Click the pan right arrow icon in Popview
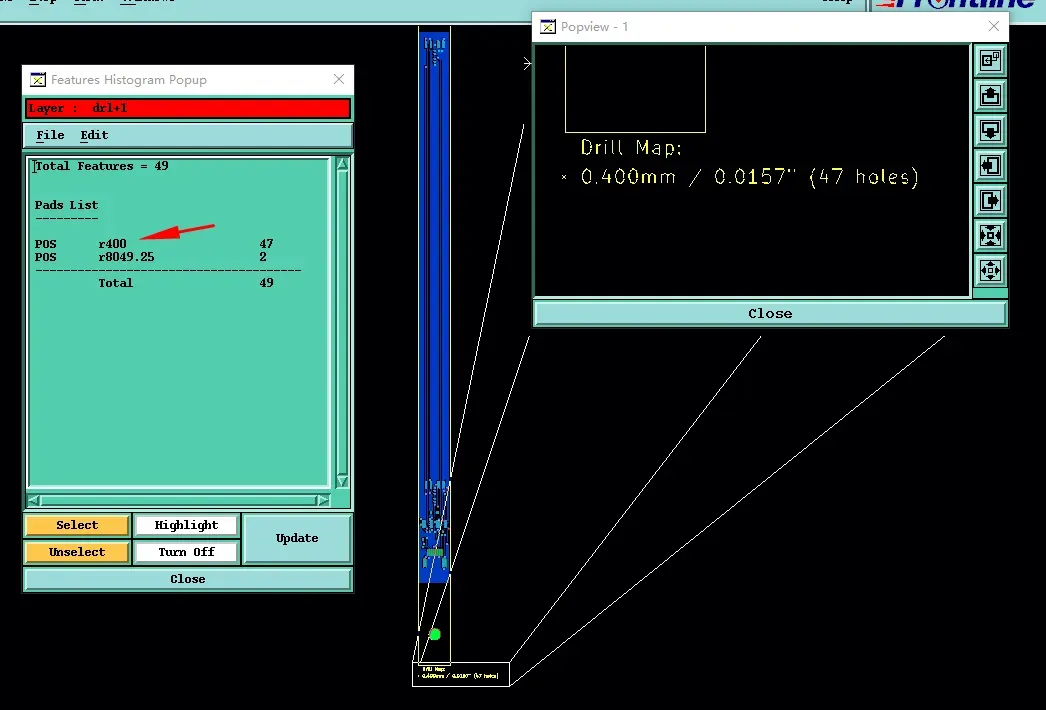1046x710 pixels. pyautogui.click(x=990, y=200)
